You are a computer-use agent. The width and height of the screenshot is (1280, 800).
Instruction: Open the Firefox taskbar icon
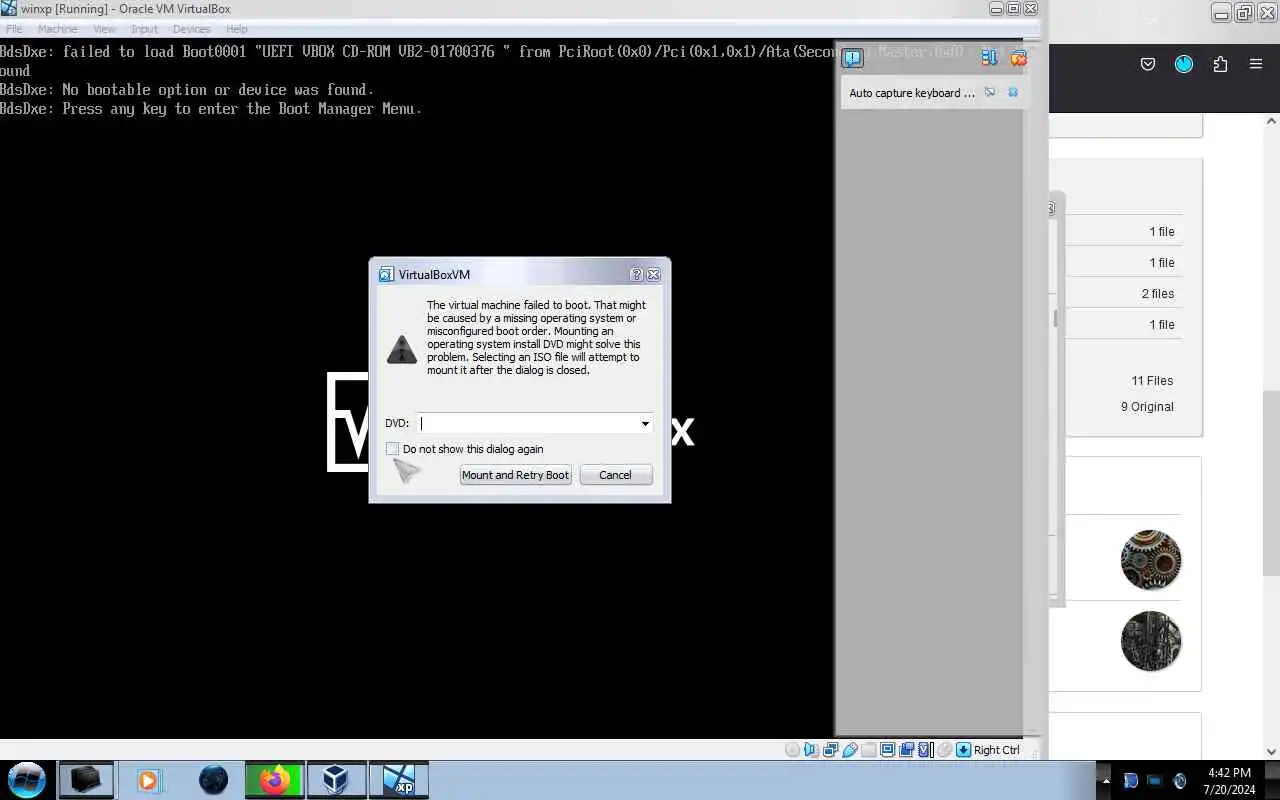click(x=274, y=780)
